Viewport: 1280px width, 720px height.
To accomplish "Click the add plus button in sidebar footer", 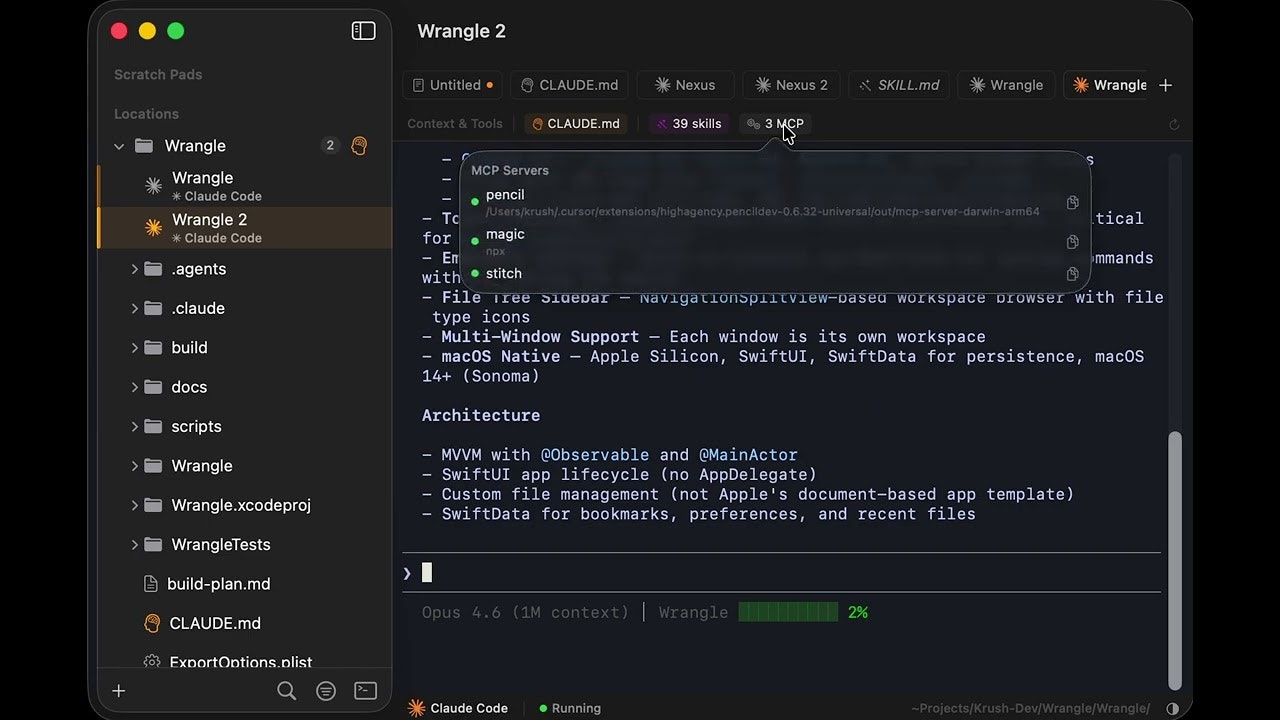I will (118, 691).
